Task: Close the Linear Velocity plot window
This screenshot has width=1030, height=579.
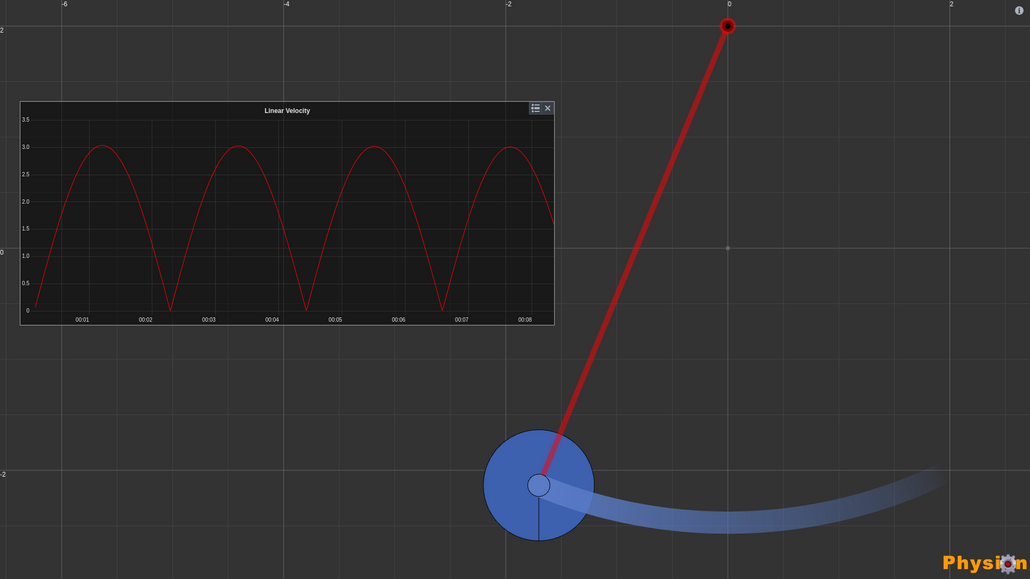Action: point(548,108)
